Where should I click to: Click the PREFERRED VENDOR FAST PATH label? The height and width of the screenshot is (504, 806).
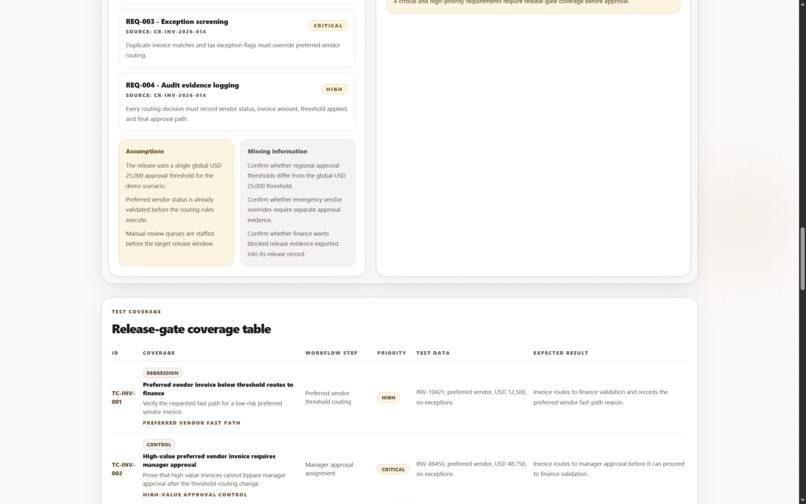(x=192, y=423)
